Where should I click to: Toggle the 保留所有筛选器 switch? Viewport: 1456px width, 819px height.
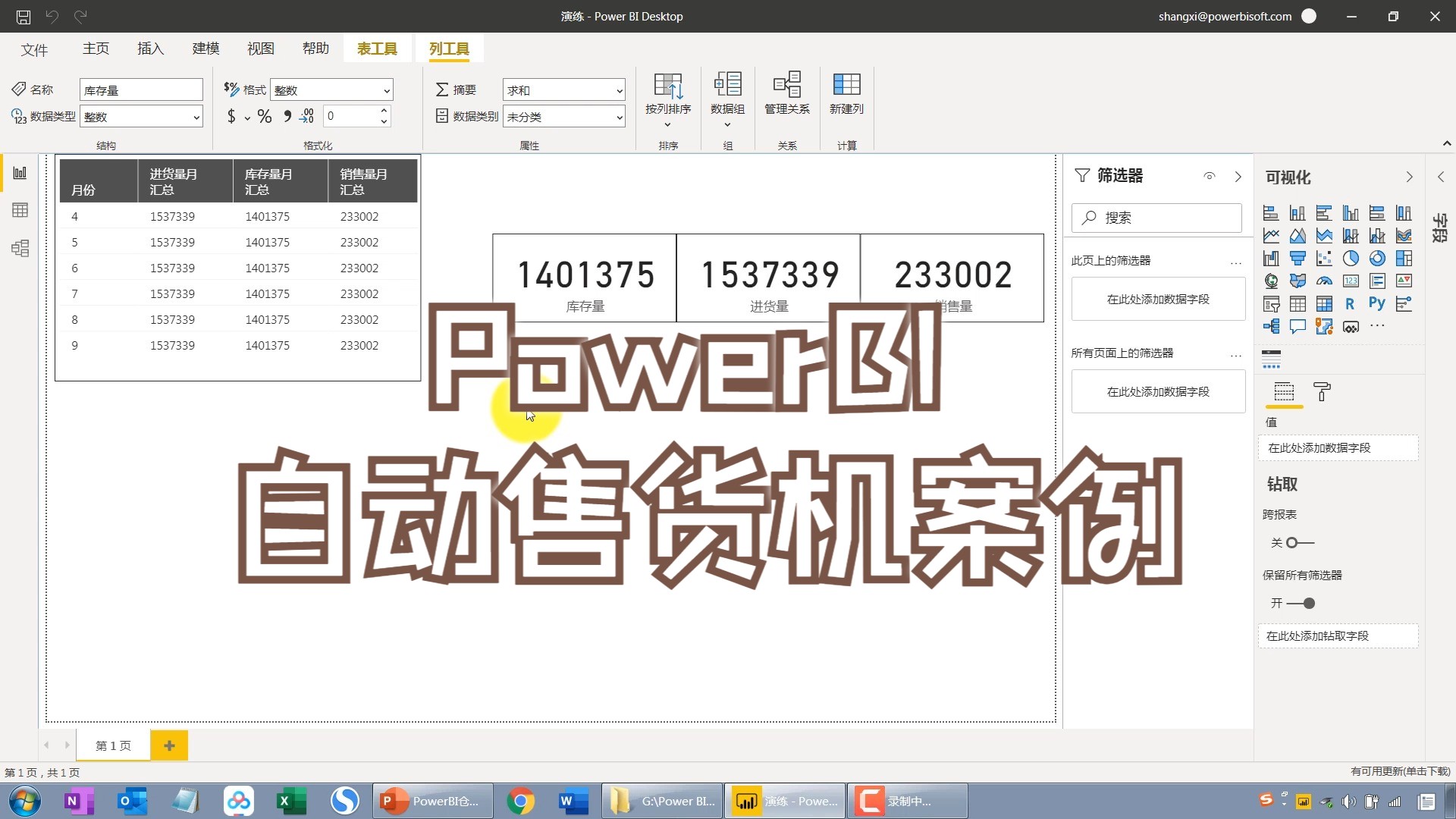(x=1301, y=603)
